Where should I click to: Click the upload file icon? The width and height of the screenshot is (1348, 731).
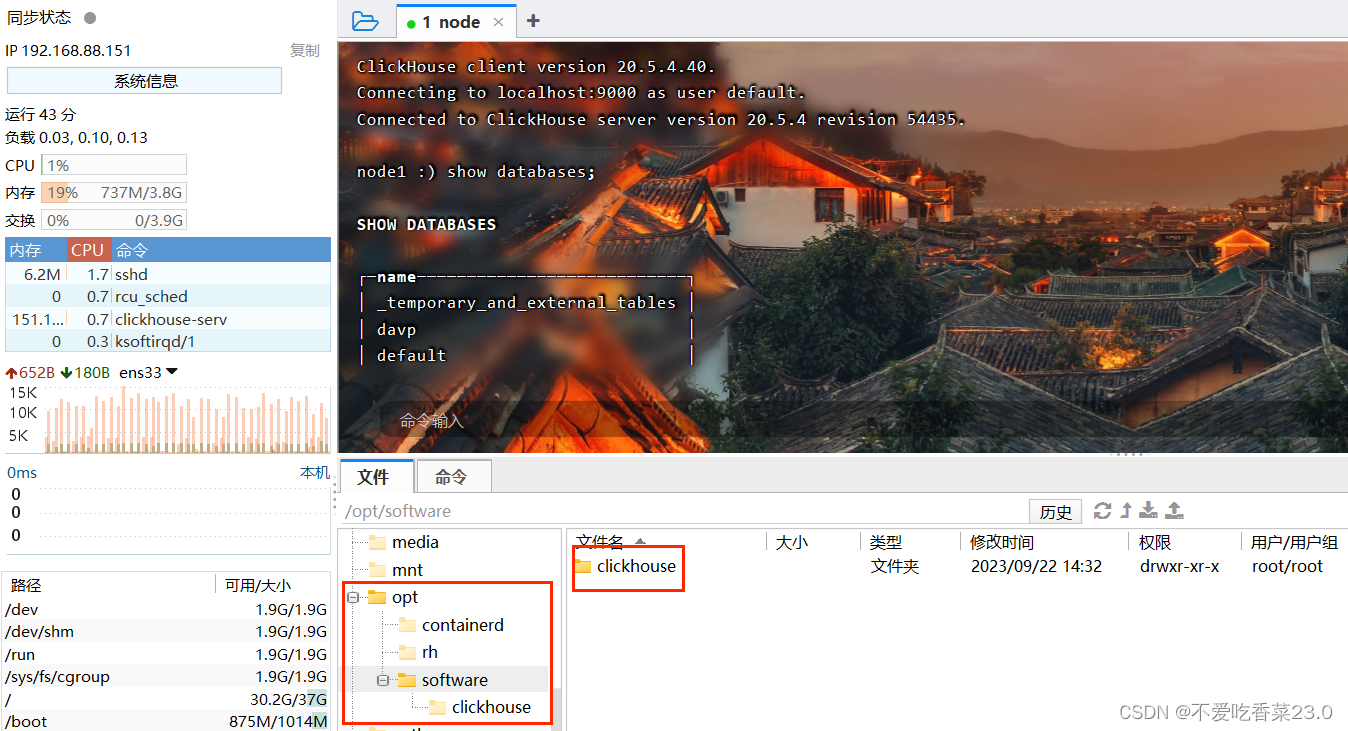pos(1175,511)
